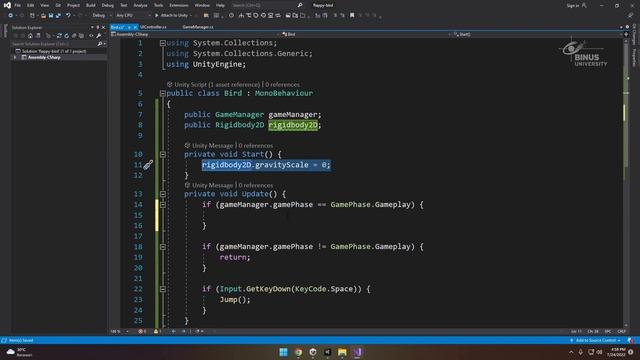Collapse the Start() method outline
Viewport: 640px width, 360px height.
click(162, 154)
